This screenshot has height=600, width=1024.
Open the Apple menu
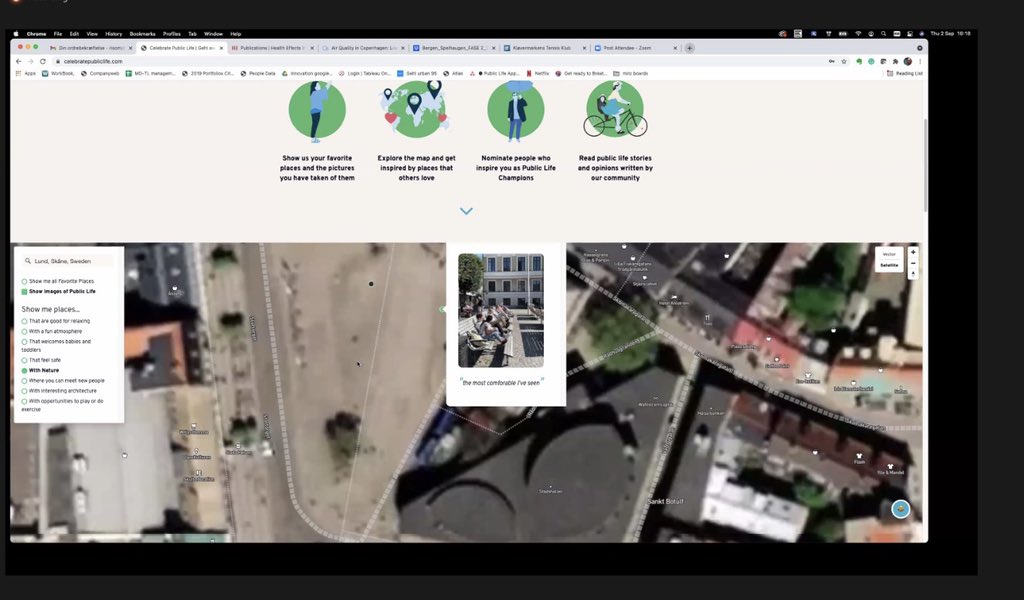(16, 34)
